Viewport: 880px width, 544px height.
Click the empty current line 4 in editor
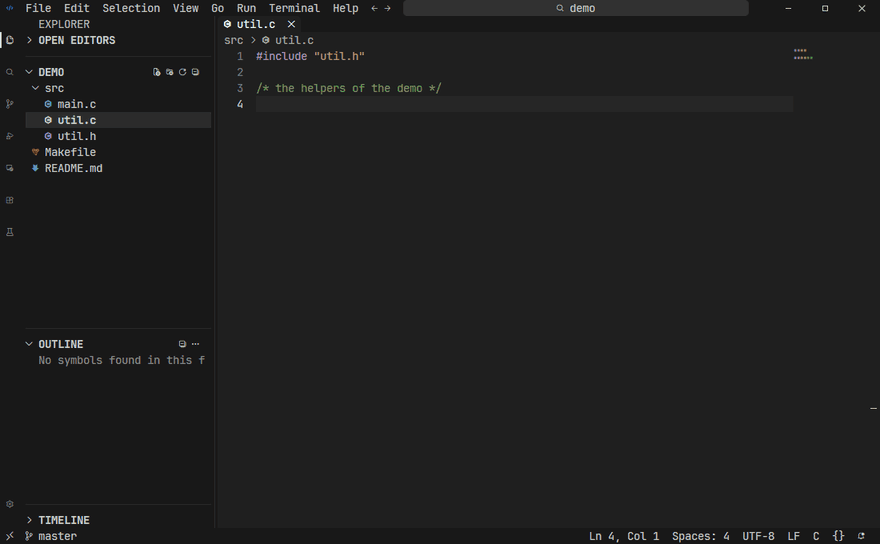[x=524, y=104]
